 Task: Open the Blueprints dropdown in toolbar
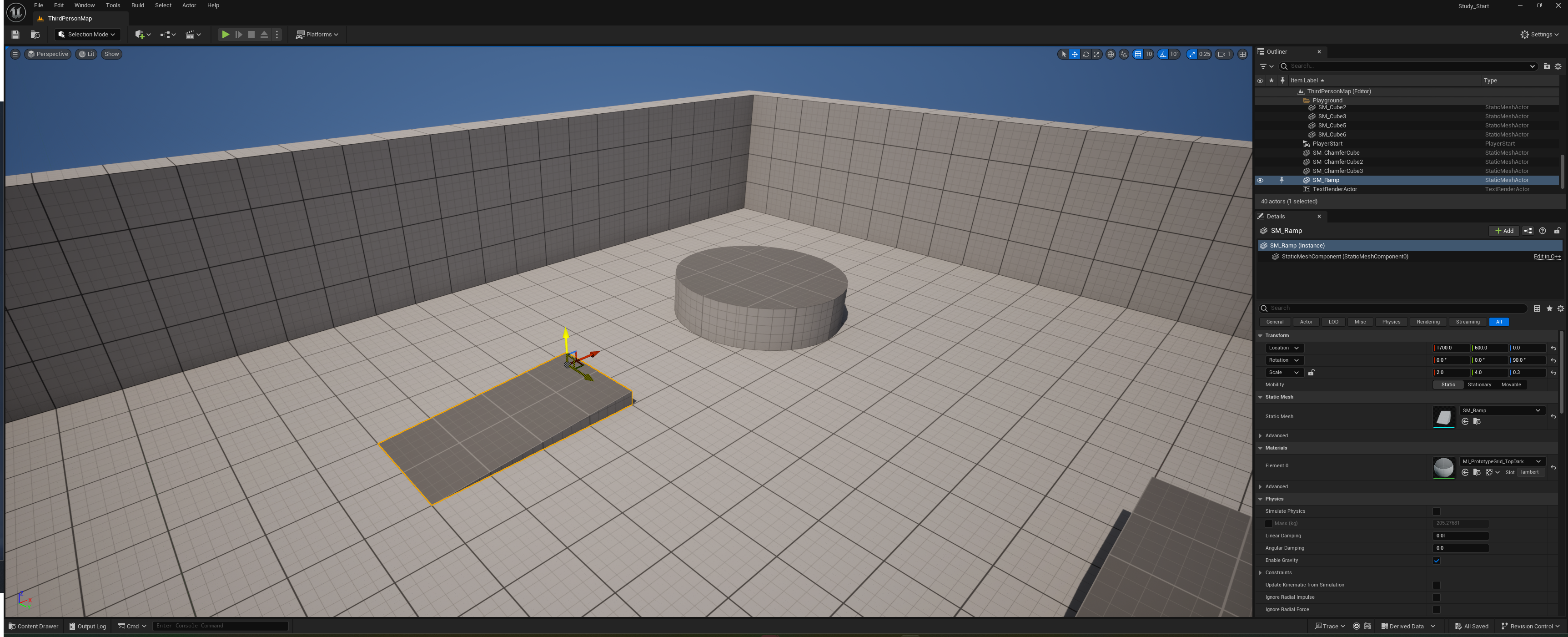point(167,35)
